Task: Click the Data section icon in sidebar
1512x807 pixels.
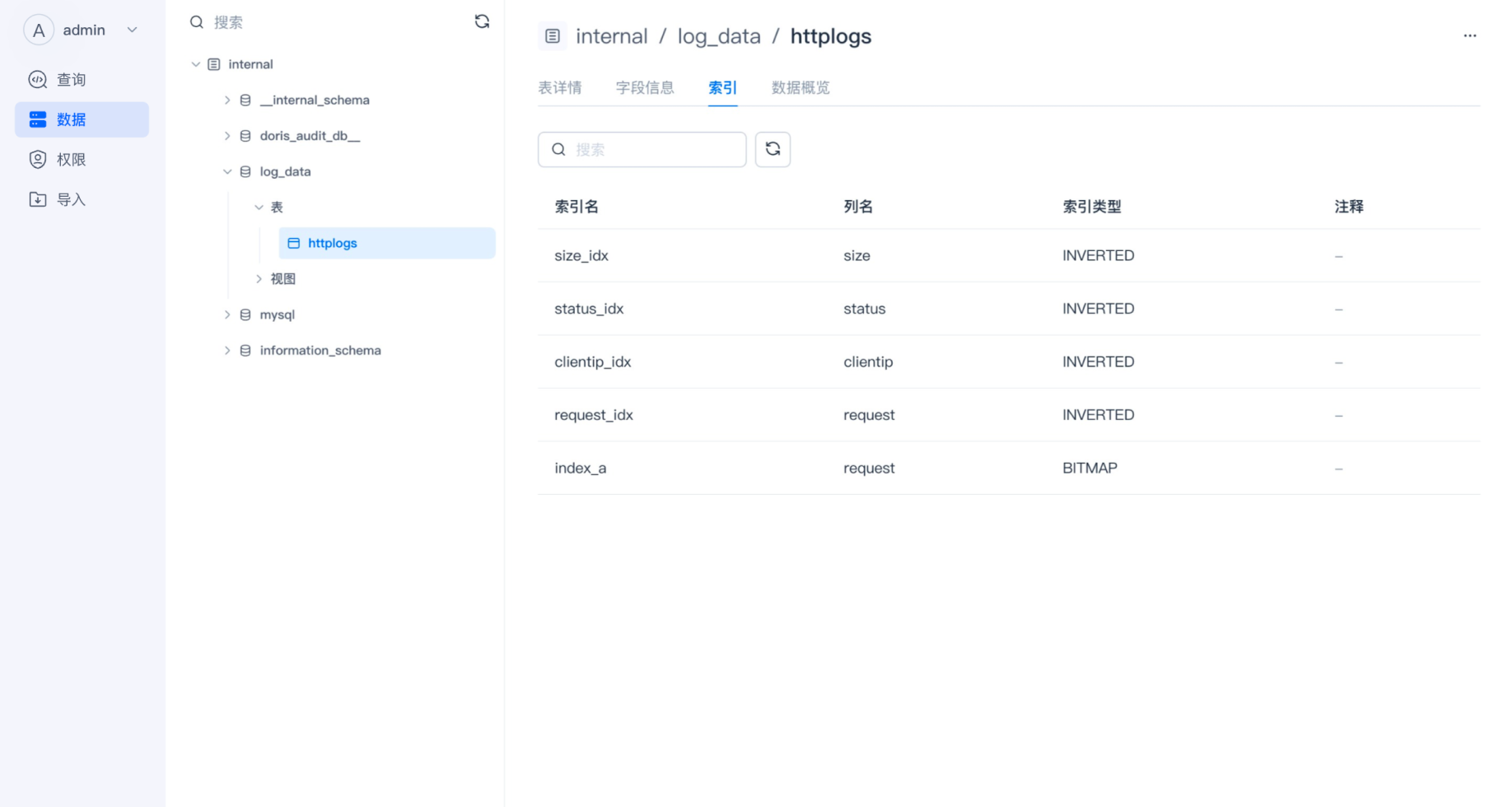Action: (38, 119)
